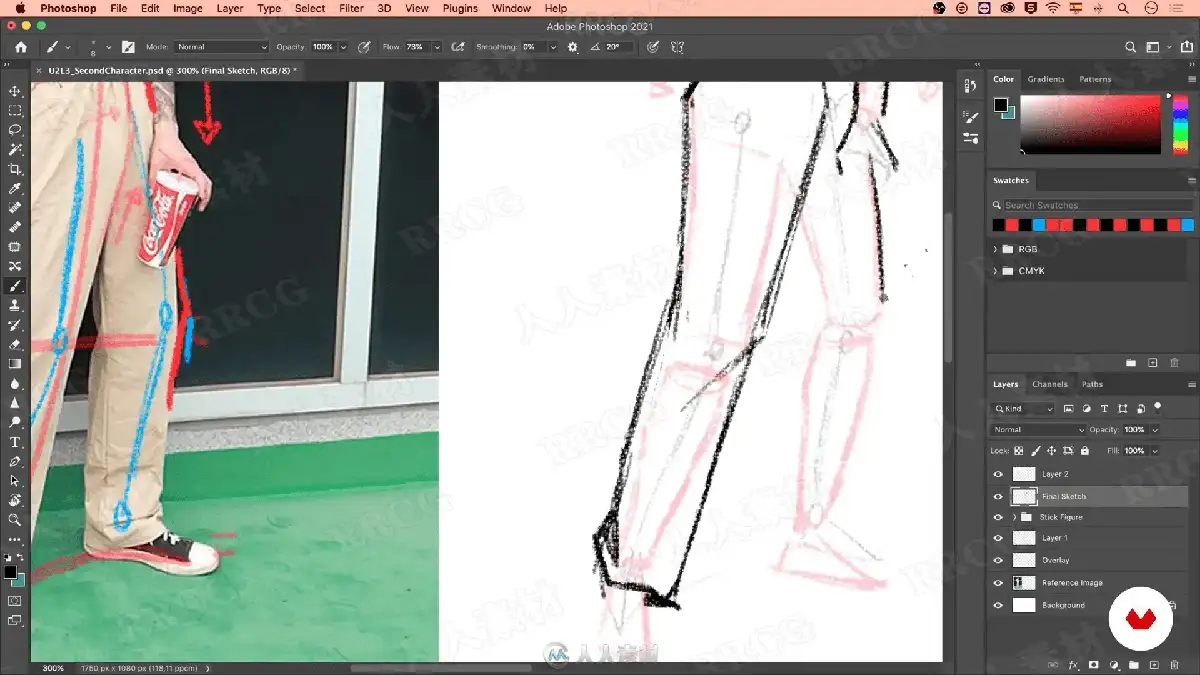Open the layer blending mode dropdown
Viewport: 1200px width, 675px height.
1038,429
